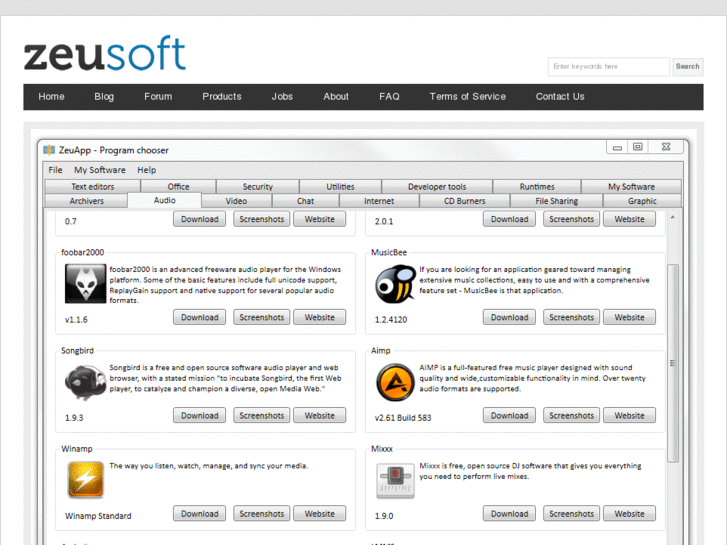
Task: Open the Blog page
Action: pyautogui.click(x=104, y=96)
